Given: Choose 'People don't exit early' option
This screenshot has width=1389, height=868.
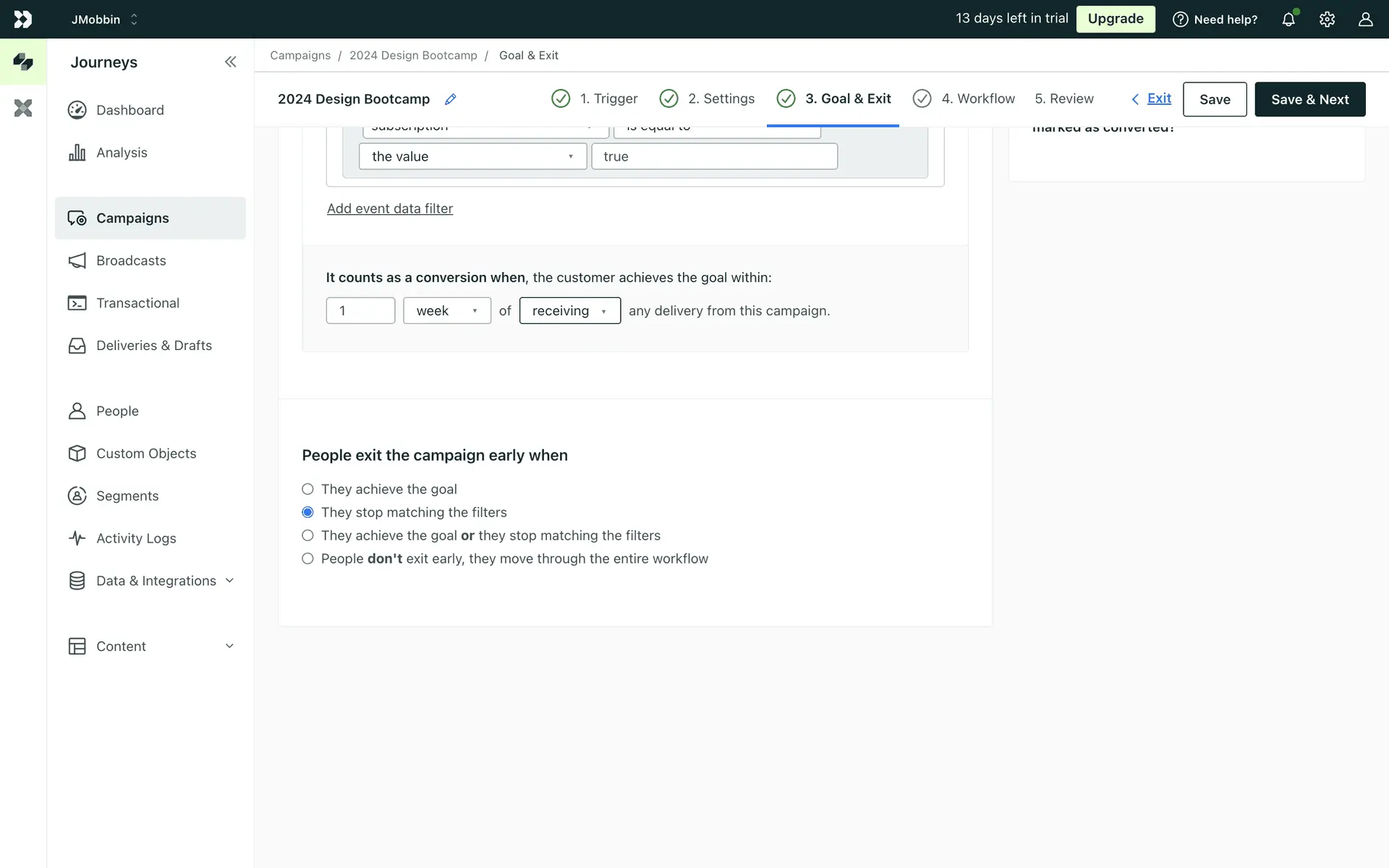Looking at the screenshot, I should click(x=307, y=559).
